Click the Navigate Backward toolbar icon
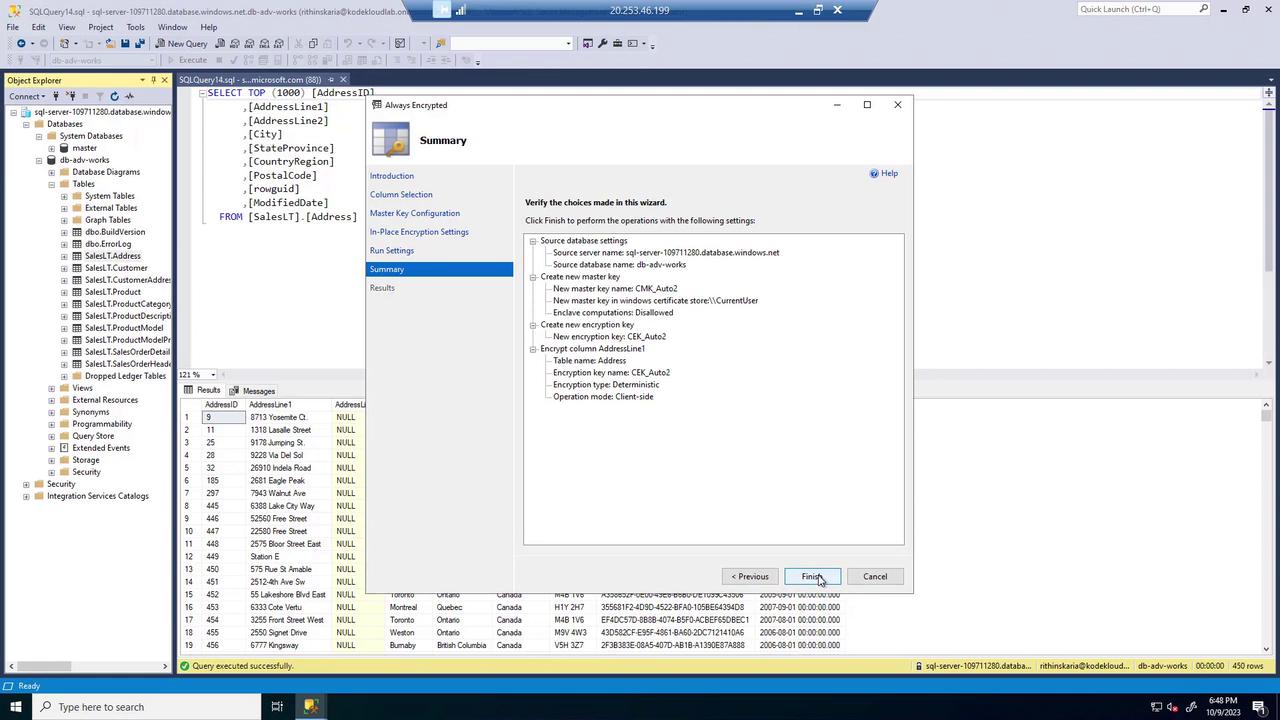Screen dimensions: 1280x720 20,44
